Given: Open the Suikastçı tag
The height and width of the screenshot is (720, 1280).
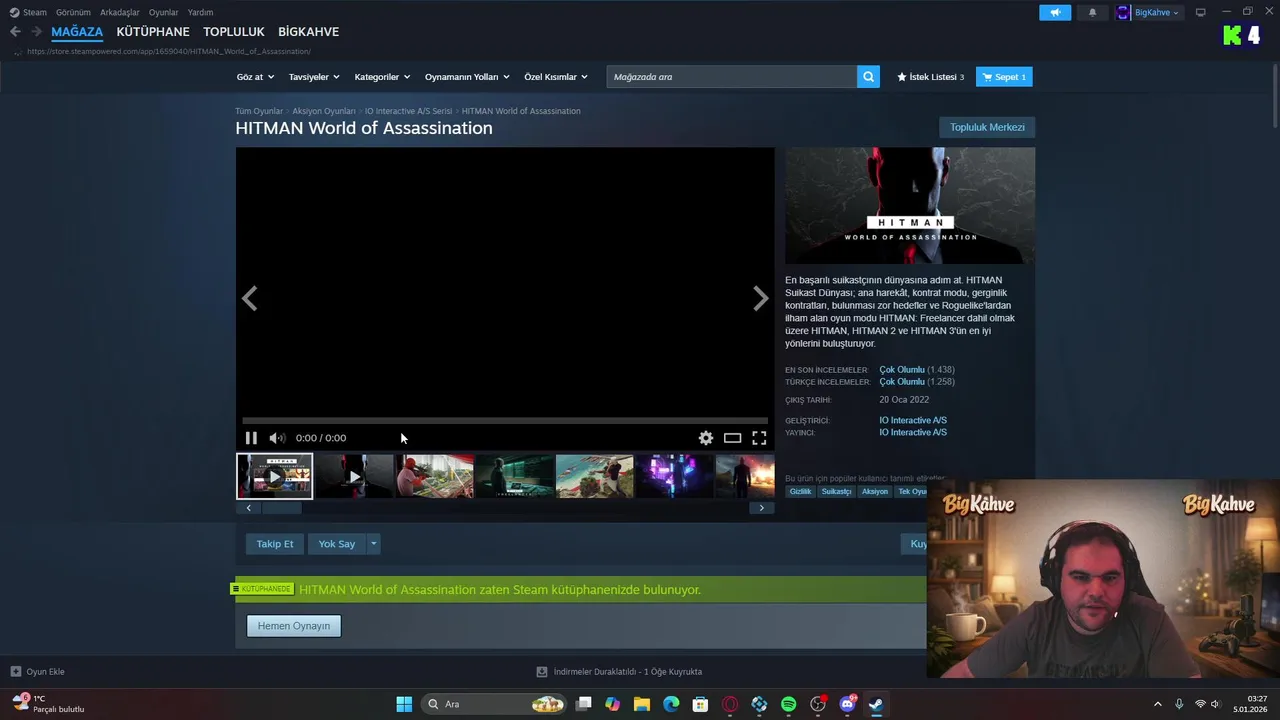Looking at the screenshot, I should tap(837, 492).
